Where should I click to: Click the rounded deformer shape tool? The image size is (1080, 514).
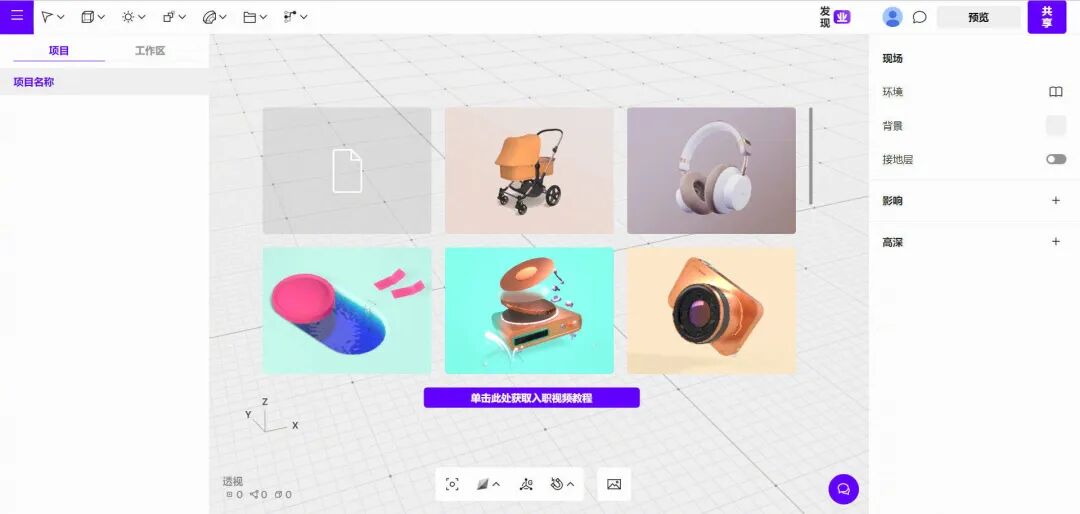click(x=209, y=17)
